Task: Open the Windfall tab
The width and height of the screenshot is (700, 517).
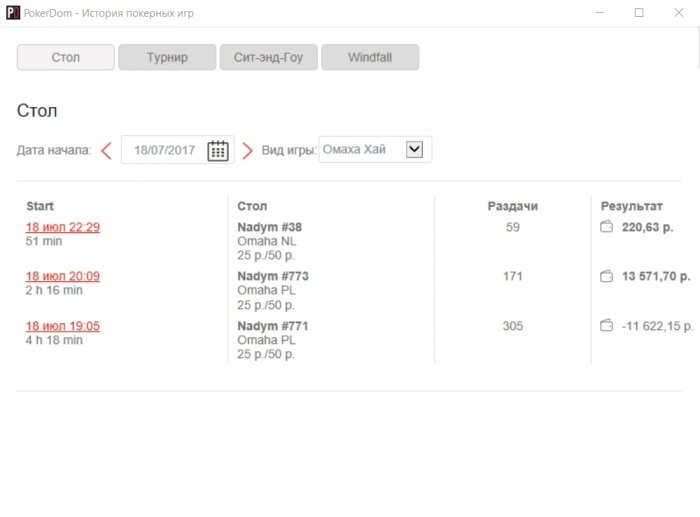Action: [x=369, y=57]
